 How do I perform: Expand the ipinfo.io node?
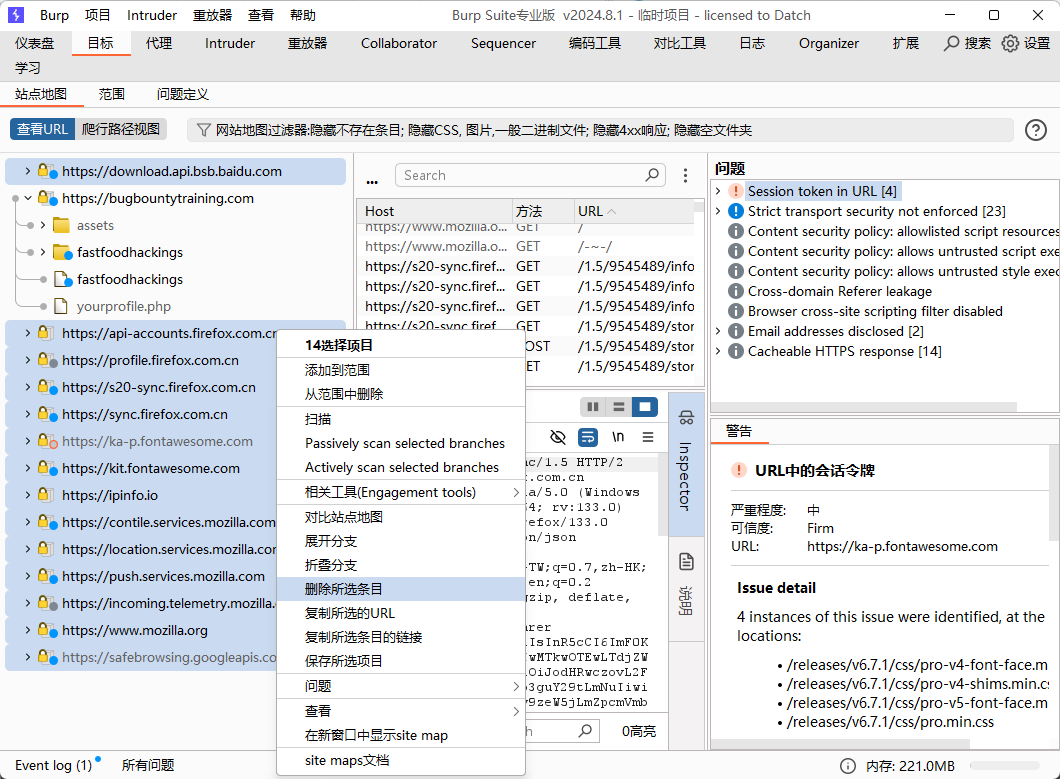click(27, 495)
